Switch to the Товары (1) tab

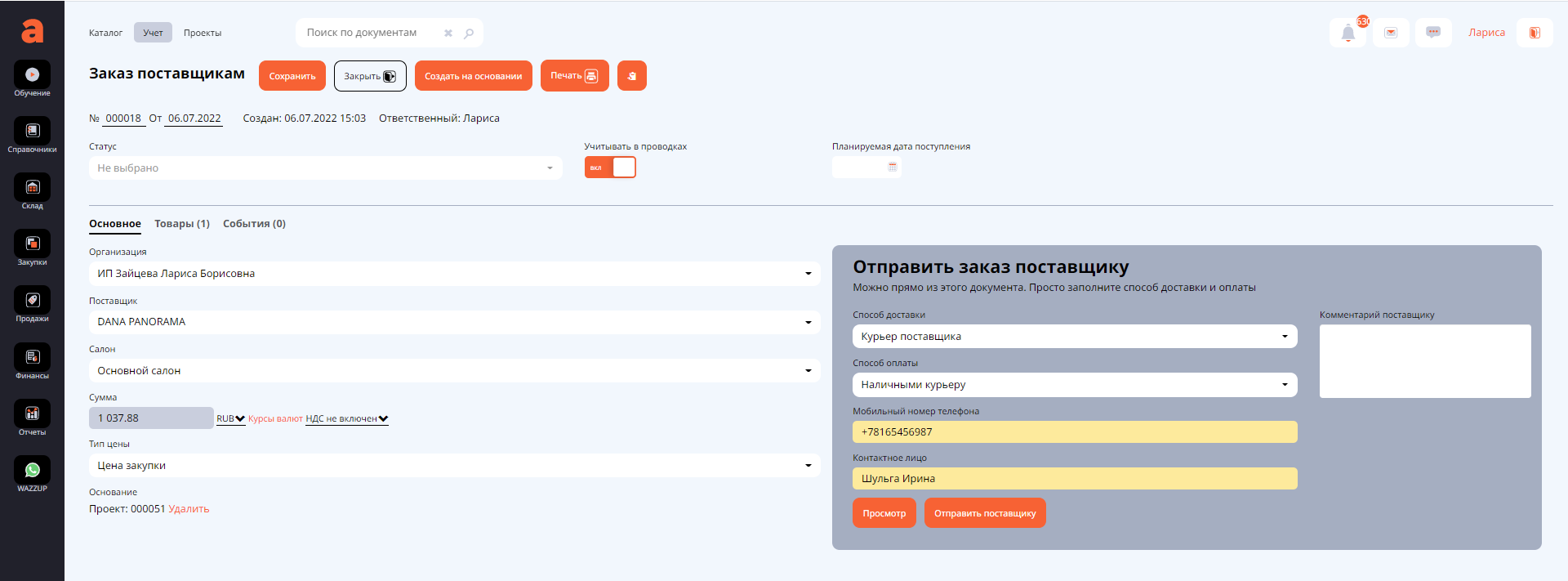coord(182,224)
